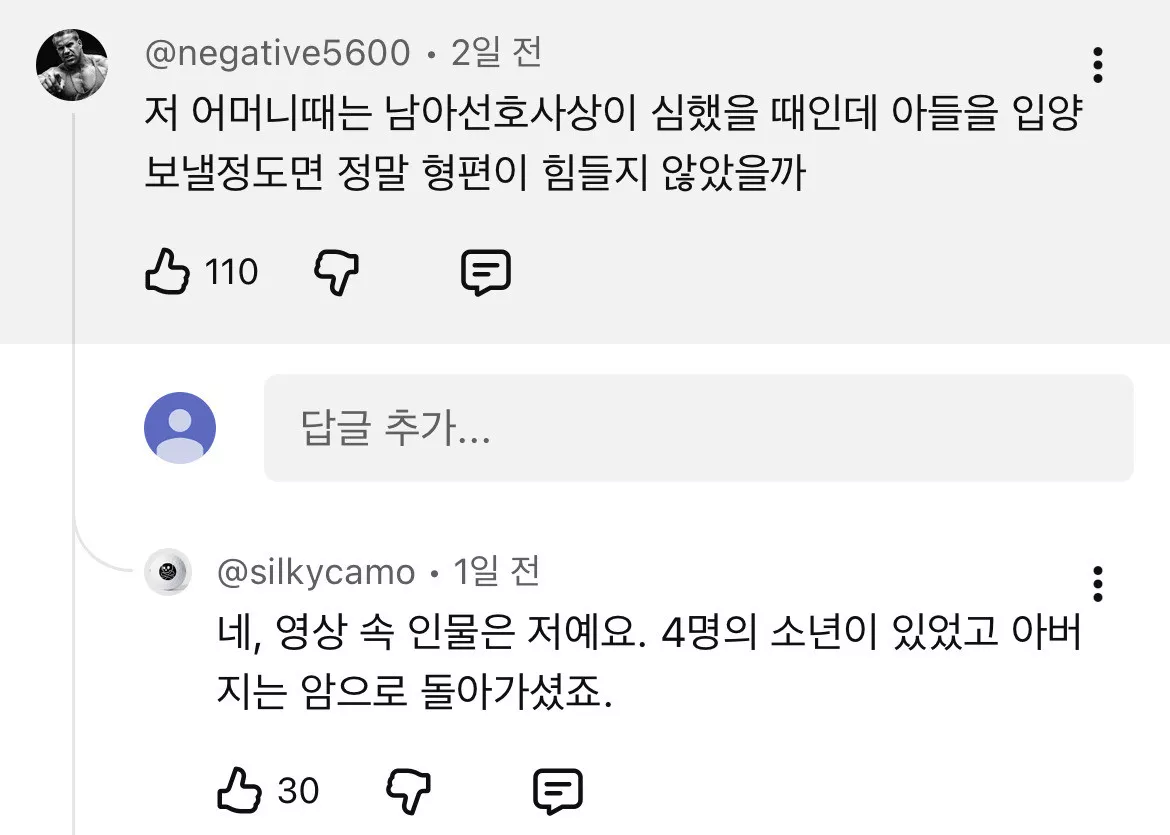The width and height of the screenshot is (1170, 835).
Task: Open the more options menu for @silkycamo's reply
Action: 1098,583
